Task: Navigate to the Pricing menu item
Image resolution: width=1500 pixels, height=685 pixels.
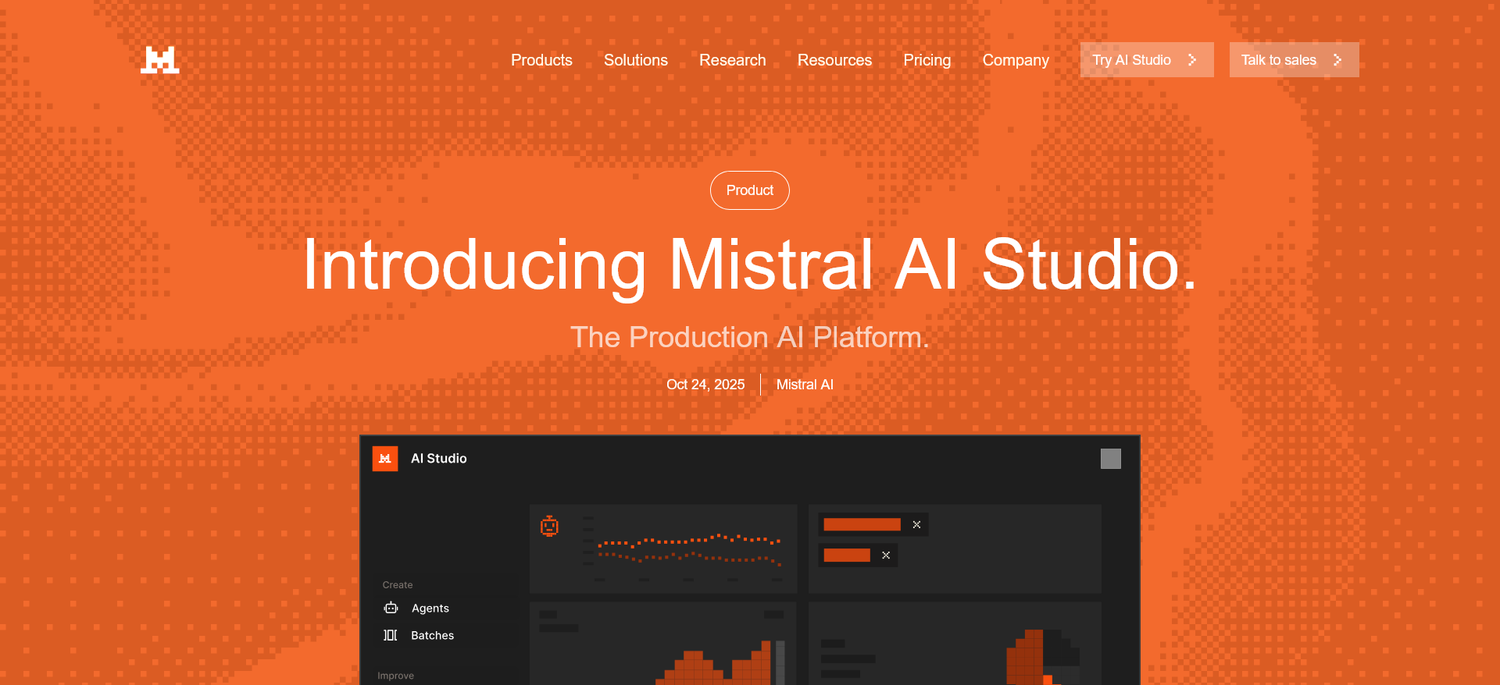Action: click(926, 60)
